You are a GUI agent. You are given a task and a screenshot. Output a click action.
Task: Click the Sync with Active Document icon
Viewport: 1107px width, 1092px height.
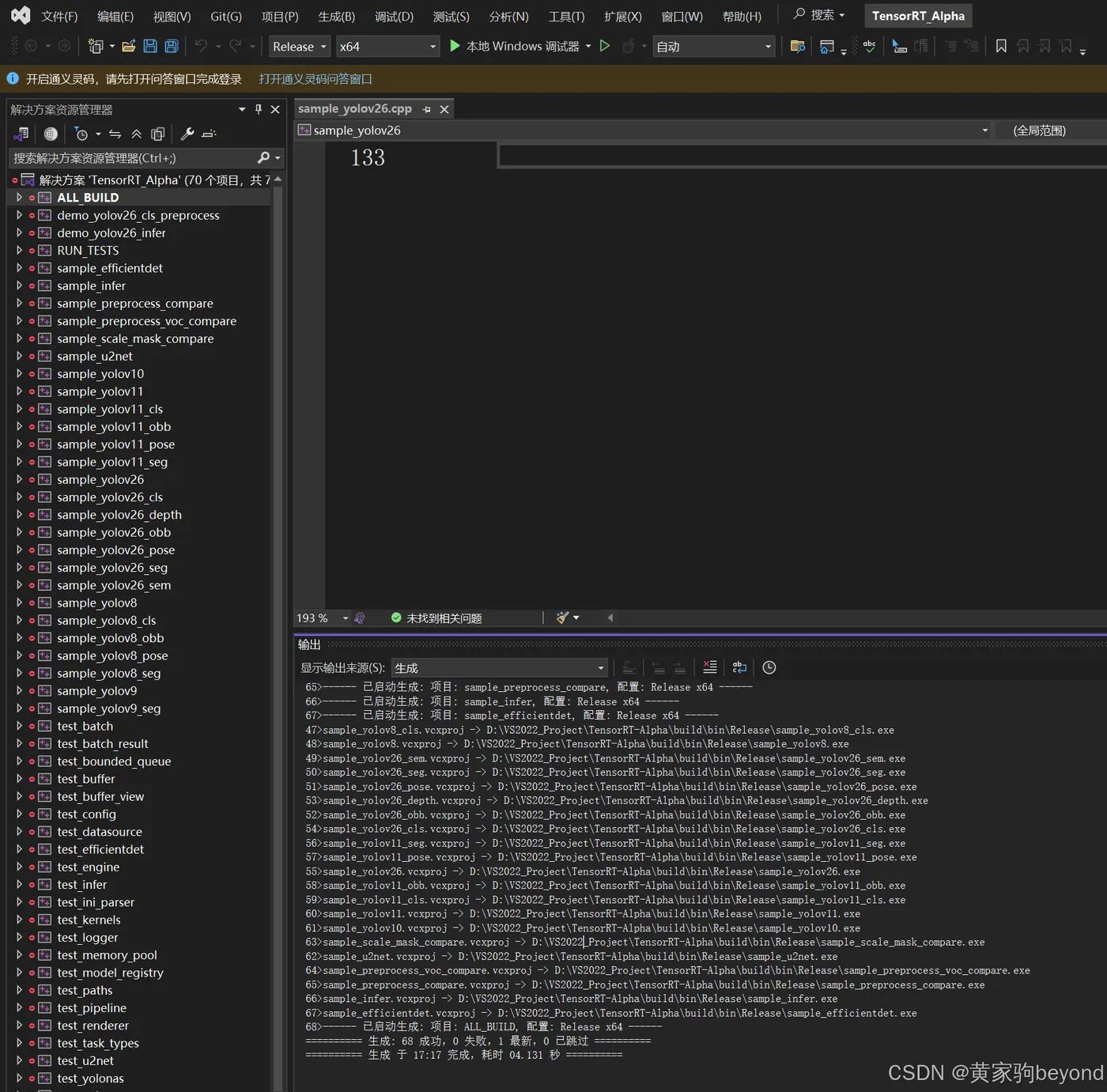pos(115,134)
